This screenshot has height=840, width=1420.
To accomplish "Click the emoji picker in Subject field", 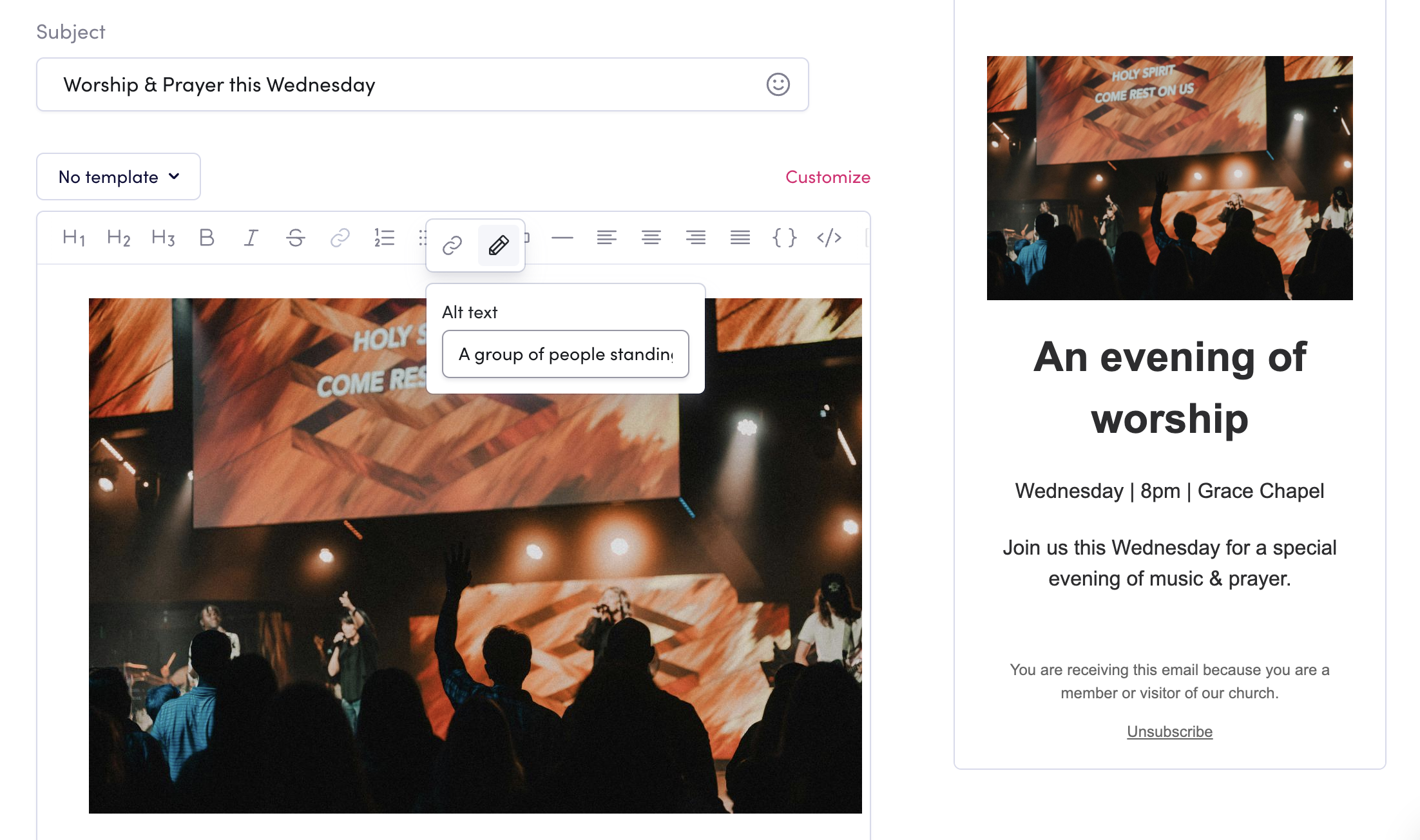I will (778, 84).
